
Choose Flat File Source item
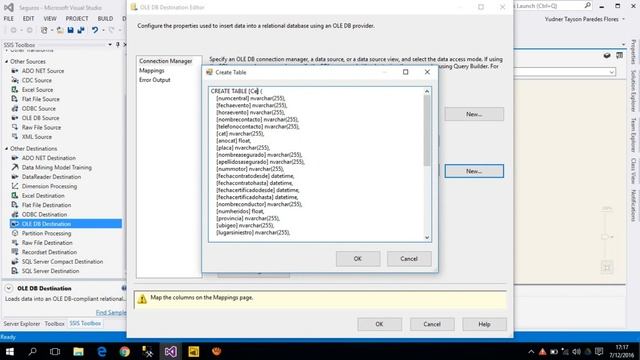tap(40, 99)
